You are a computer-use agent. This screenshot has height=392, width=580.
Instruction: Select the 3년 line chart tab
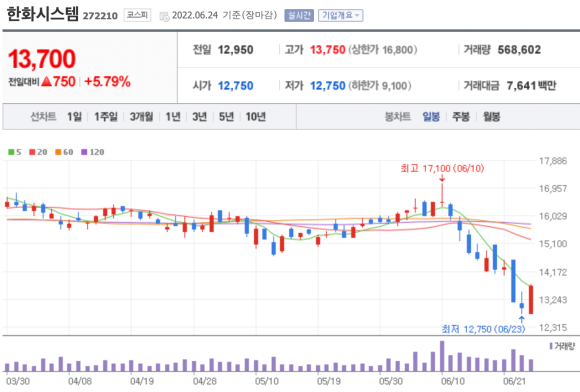point(199,117)
